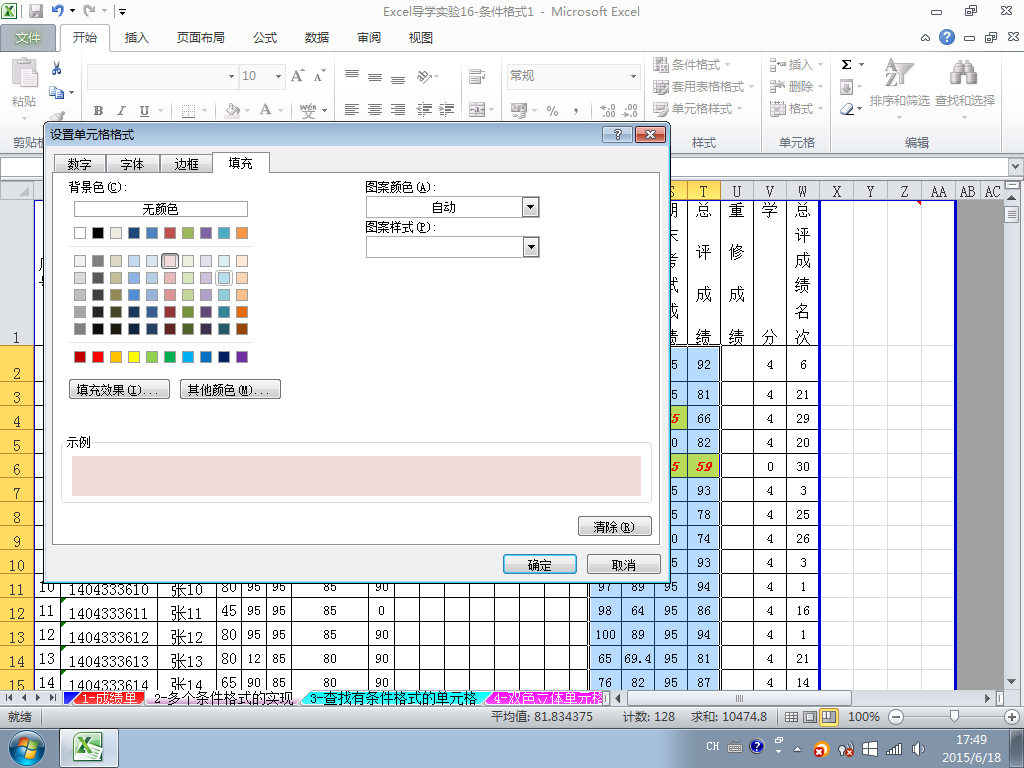Click the dialog help question mark button
The height and width of the screenshot is (768, 1024).
pyautogui.click(x=617, y=135)
